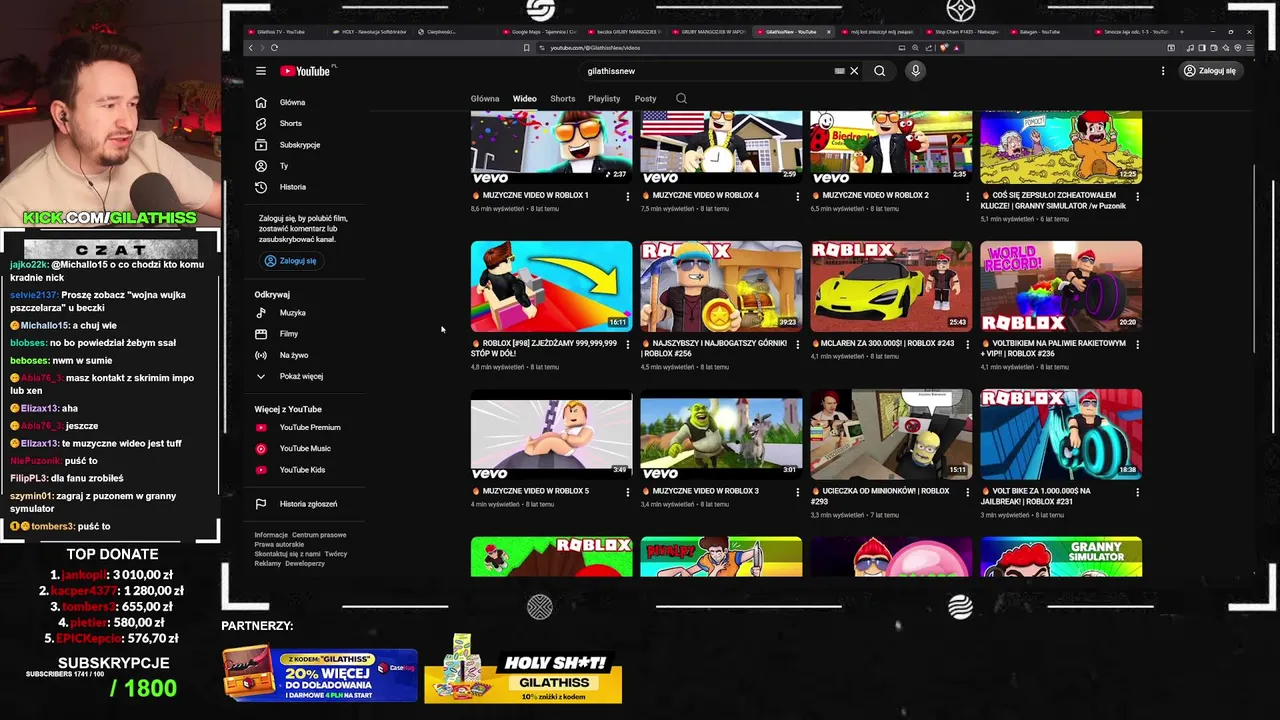Open the YouTube hamburger guide menu
Viewport: 1280px width, 720px height.
260,71
